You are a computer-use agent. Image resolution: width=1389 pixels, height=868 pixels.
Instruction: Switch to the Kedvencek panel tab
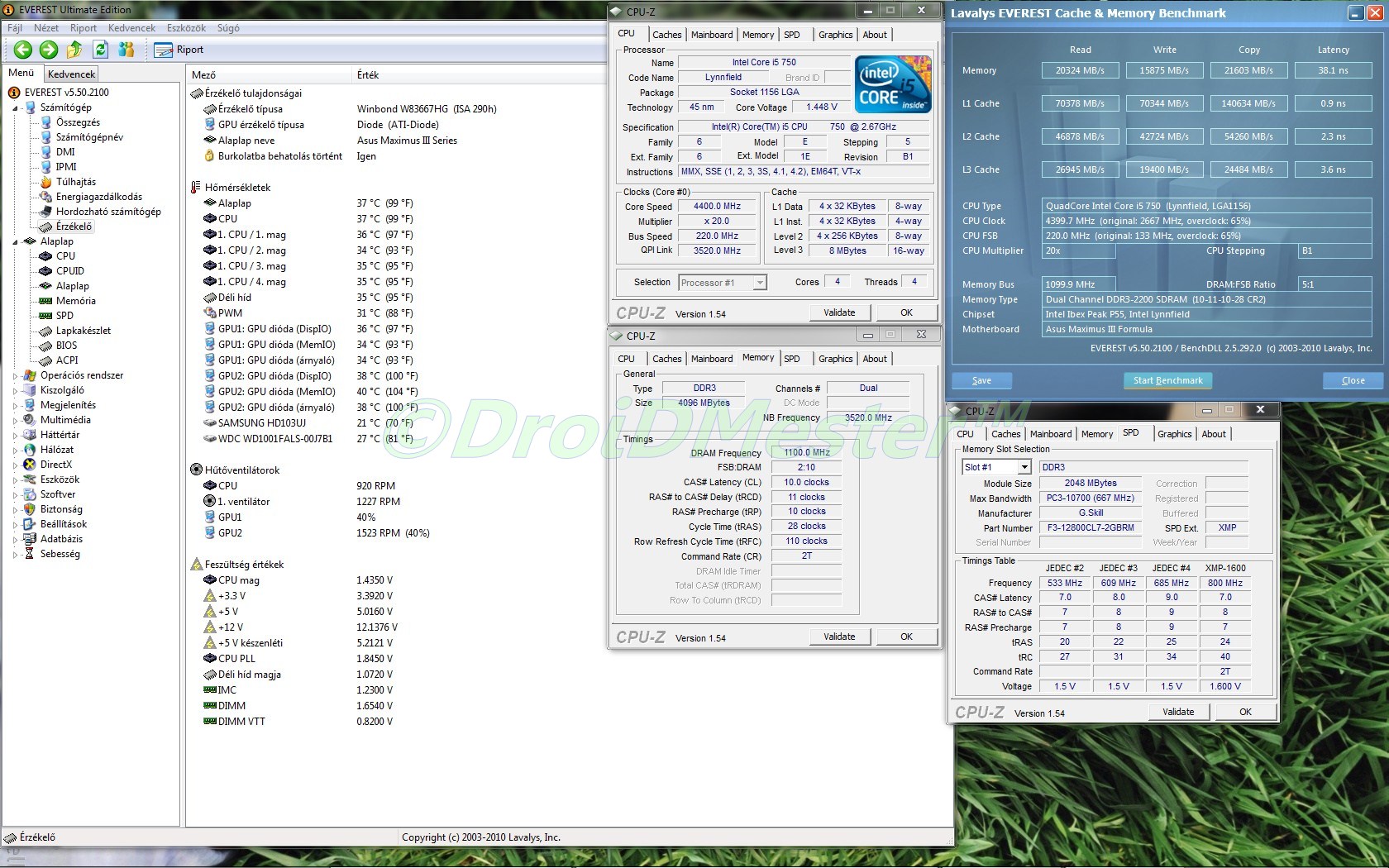[72, 74]
